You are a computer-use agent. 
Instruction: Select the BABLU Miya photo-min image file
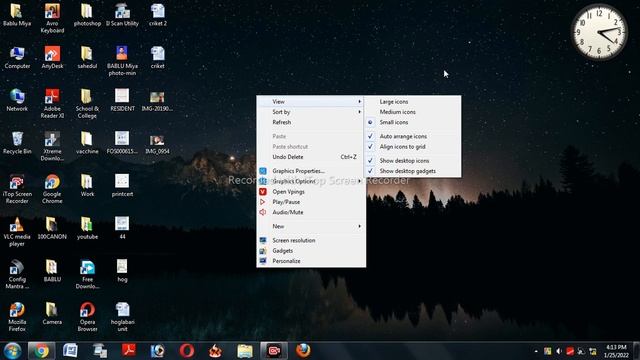coord(122,61)
